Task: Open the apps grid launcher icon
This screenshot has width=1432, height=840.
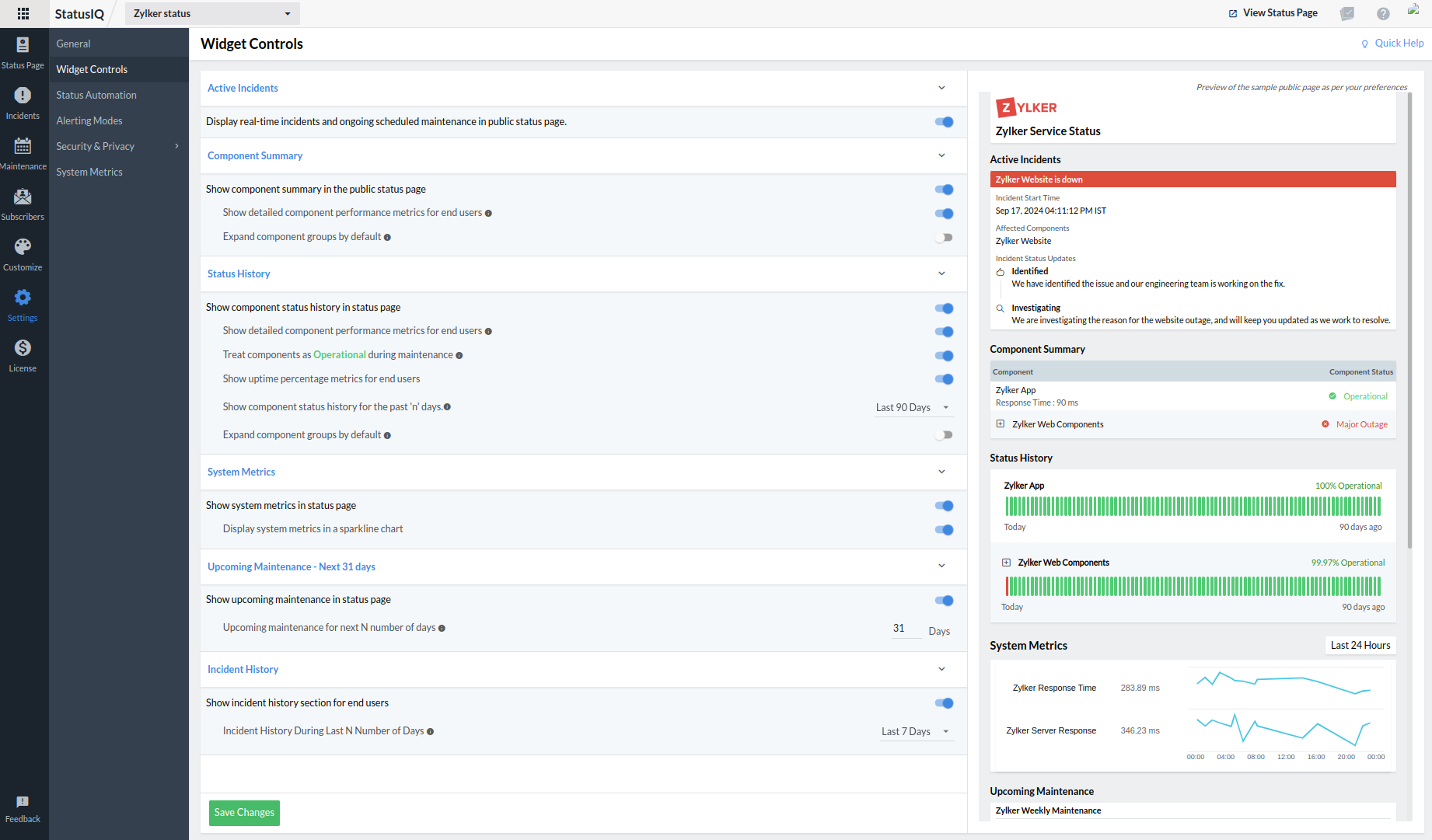Action: [23, 13]
